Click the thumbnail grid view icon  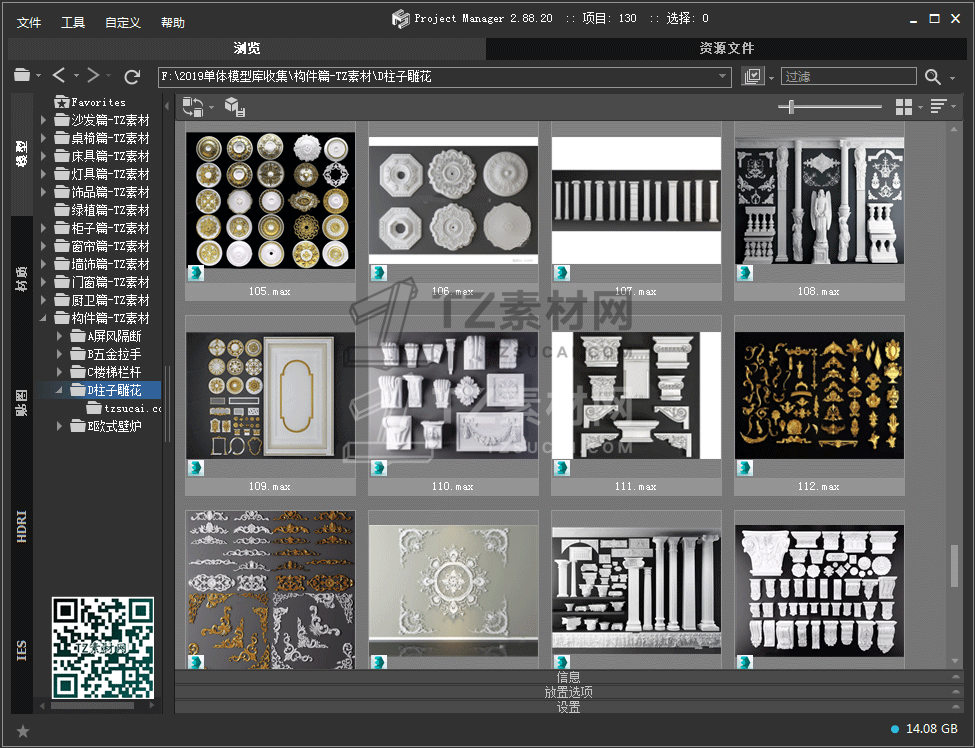(904, 107)
